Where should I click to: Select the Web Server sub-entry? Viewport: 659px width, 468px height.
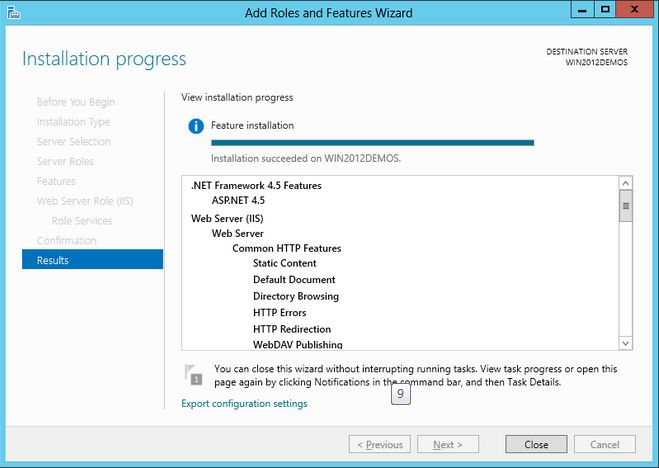(x=237, y=234)
